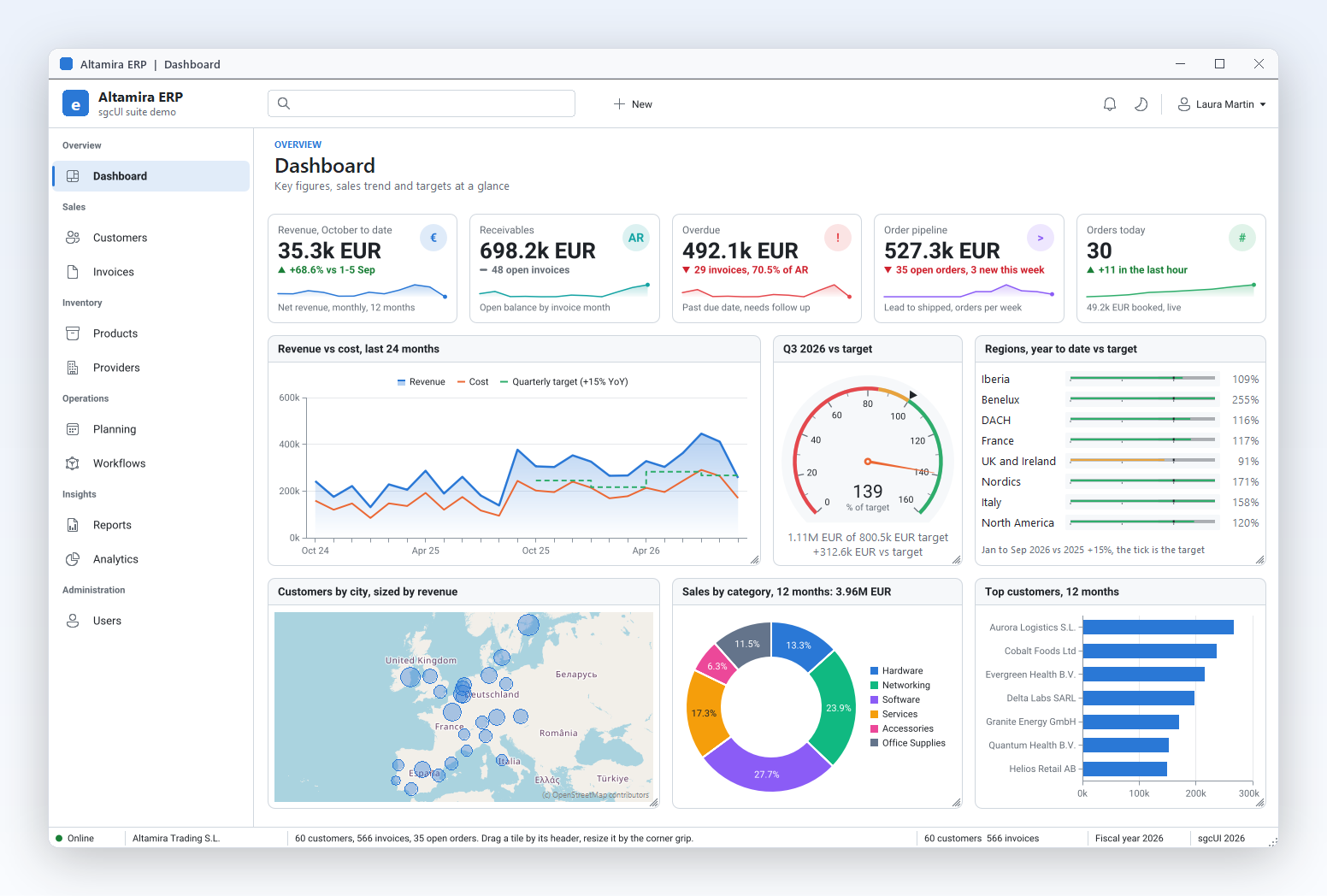1327x896 pixels.
Task: Toggle the Cost series in chart legend
Action: click(473, 382)
